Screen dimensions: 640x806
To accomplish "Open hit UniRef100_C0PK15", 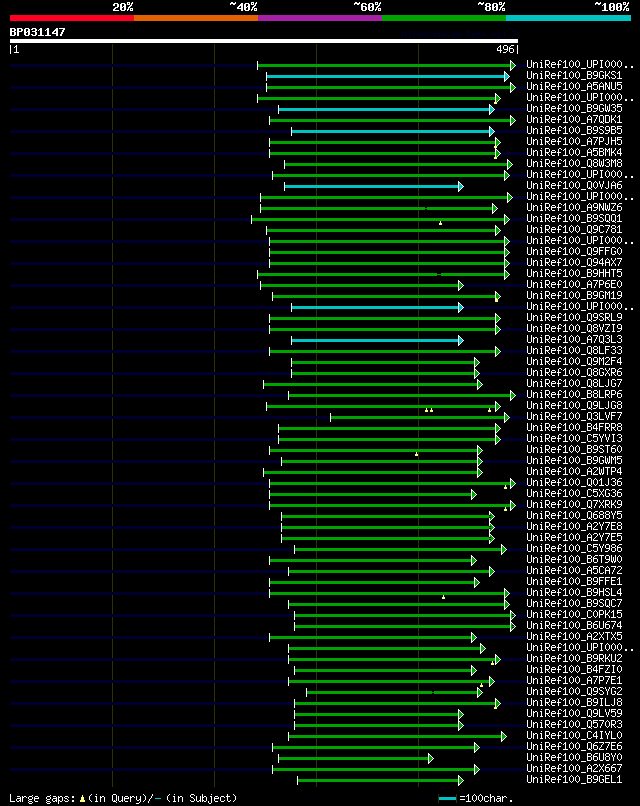I will [574, 614].
